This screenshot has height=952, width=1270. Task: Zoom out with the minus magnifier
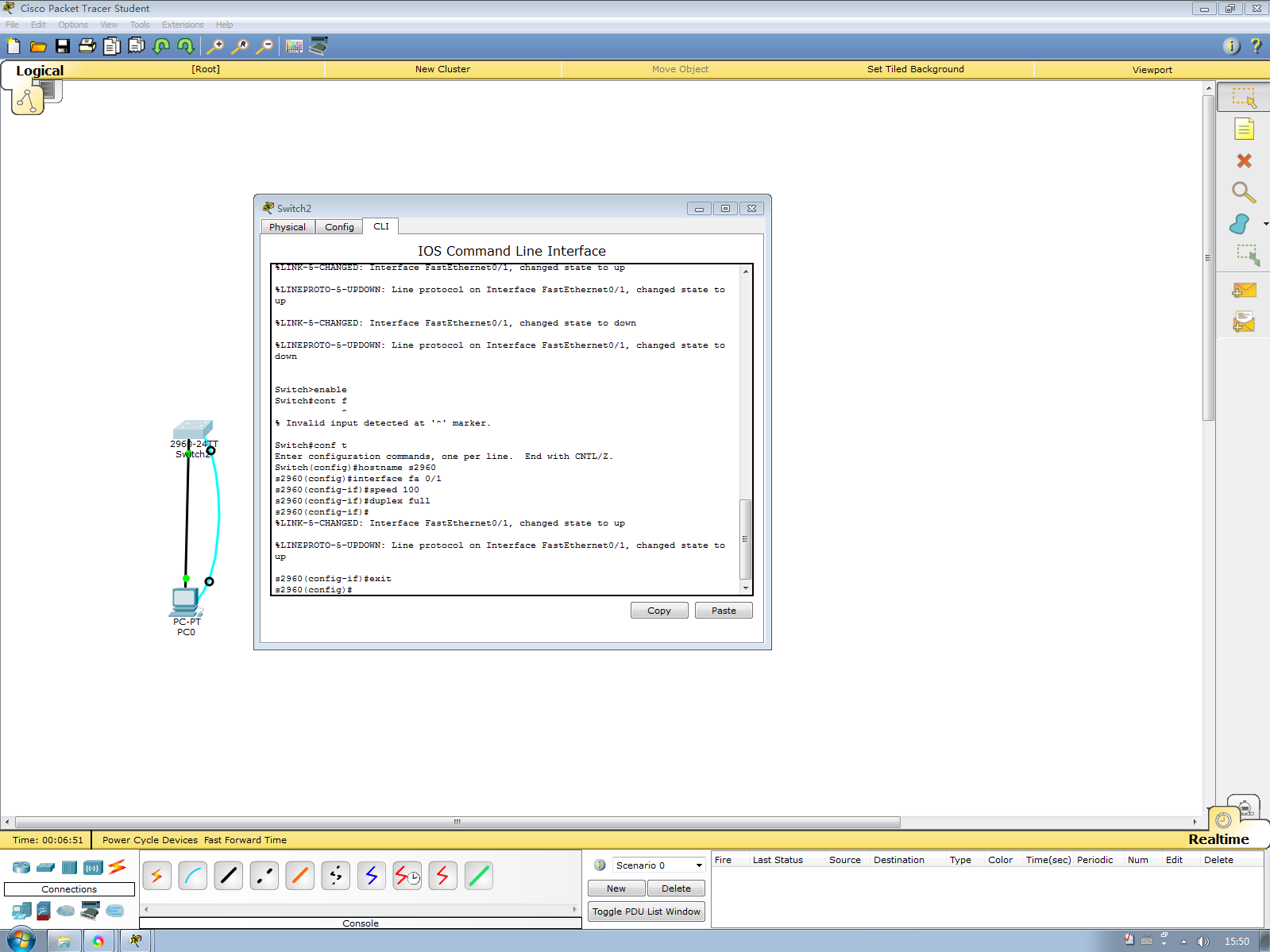[x=264, y=46]
